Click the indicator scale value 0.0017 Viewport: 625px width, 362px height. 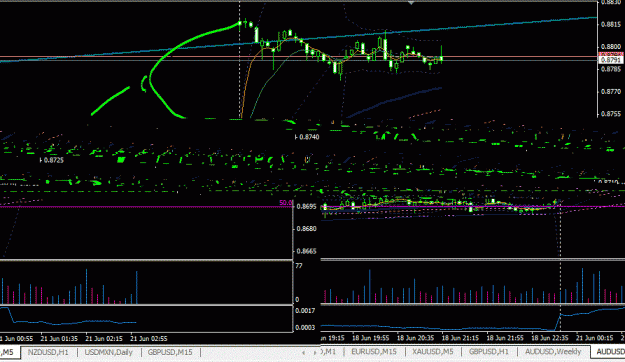coord(305,311)
